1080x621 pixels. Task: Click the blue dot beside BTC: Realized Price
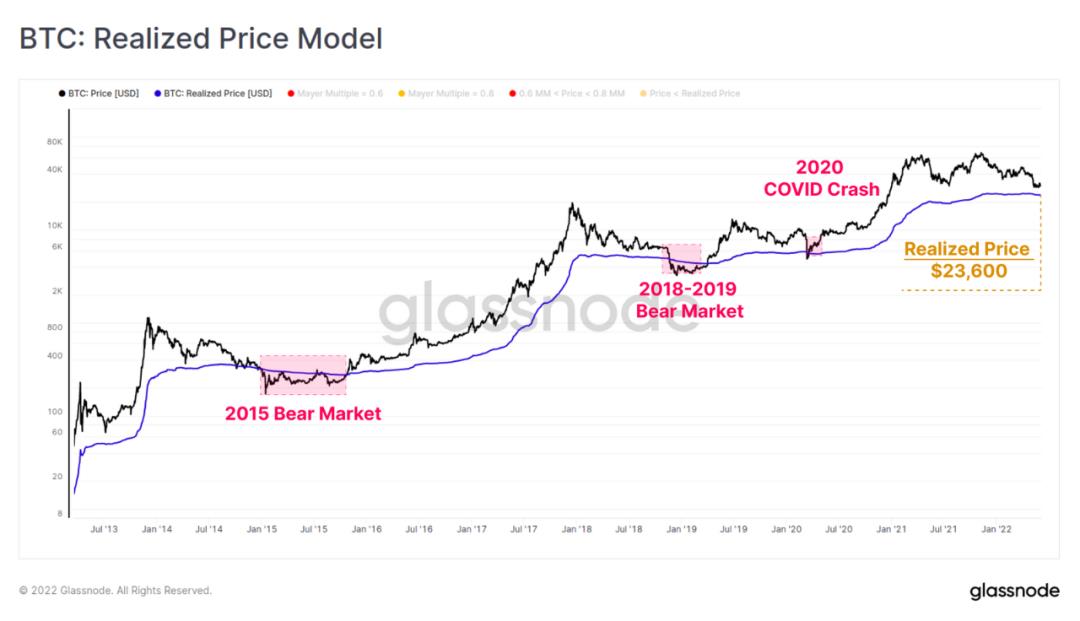(x=158, y=94)
